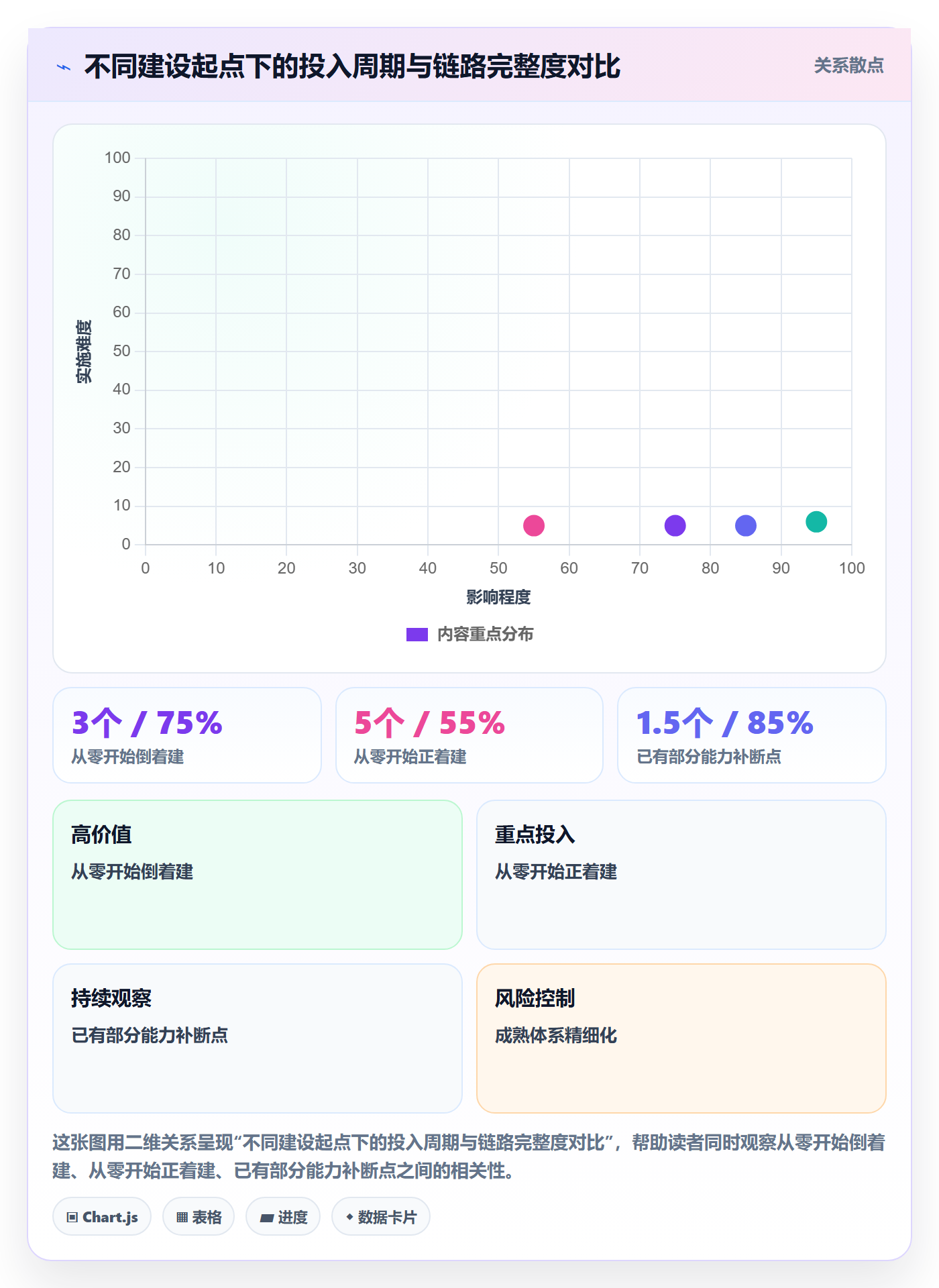Click the 表格 chip grid icon
Image resolution: width=939 pixels, height=1288 pixels.
(182, 1218)
